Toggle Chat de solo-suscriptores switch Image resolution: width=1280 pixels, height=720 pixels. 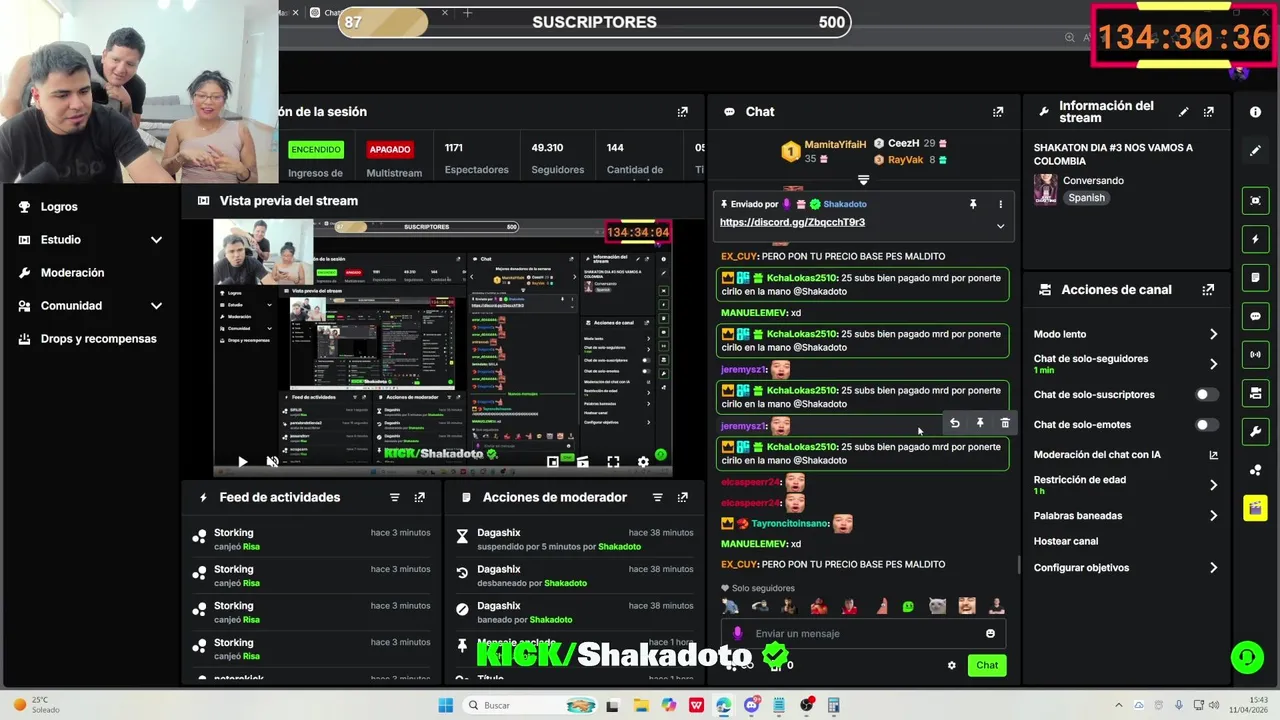[x=1207, y=395]
